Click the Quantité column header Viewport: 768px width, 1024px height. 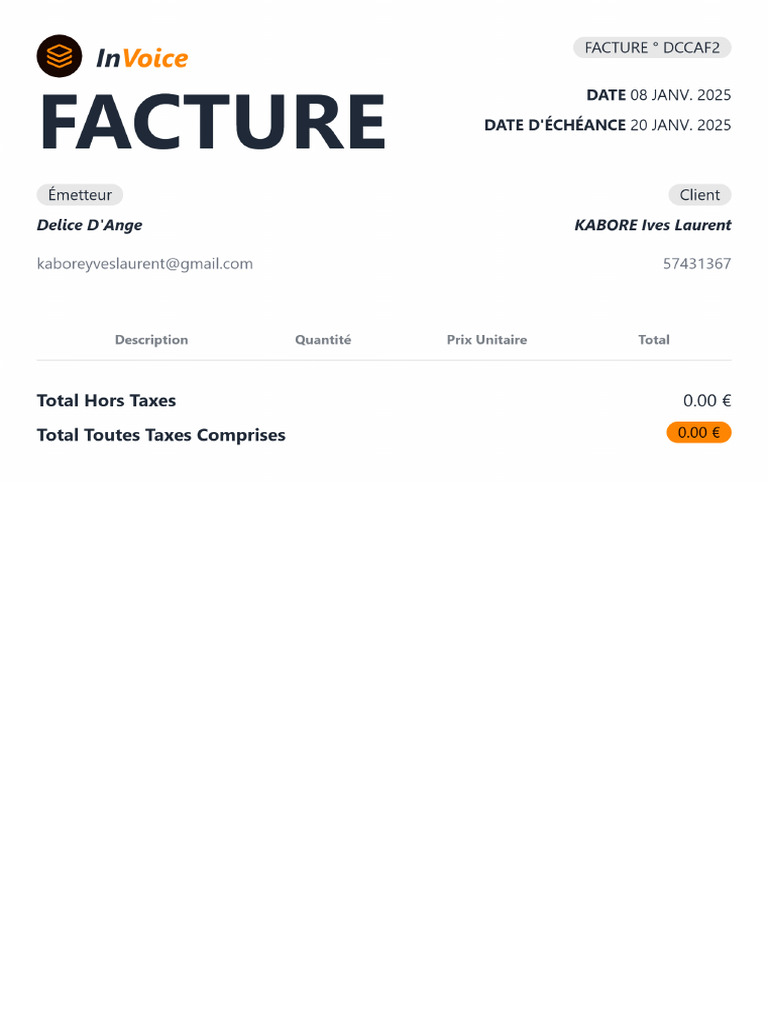(323, 340)
